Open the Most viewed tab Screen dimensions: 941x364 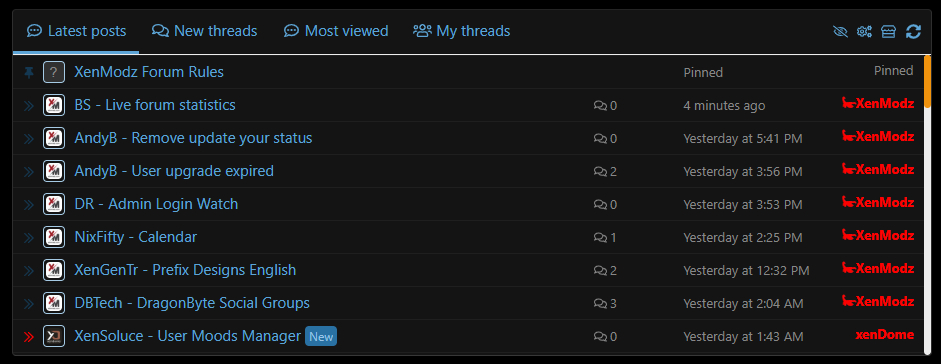336,31
